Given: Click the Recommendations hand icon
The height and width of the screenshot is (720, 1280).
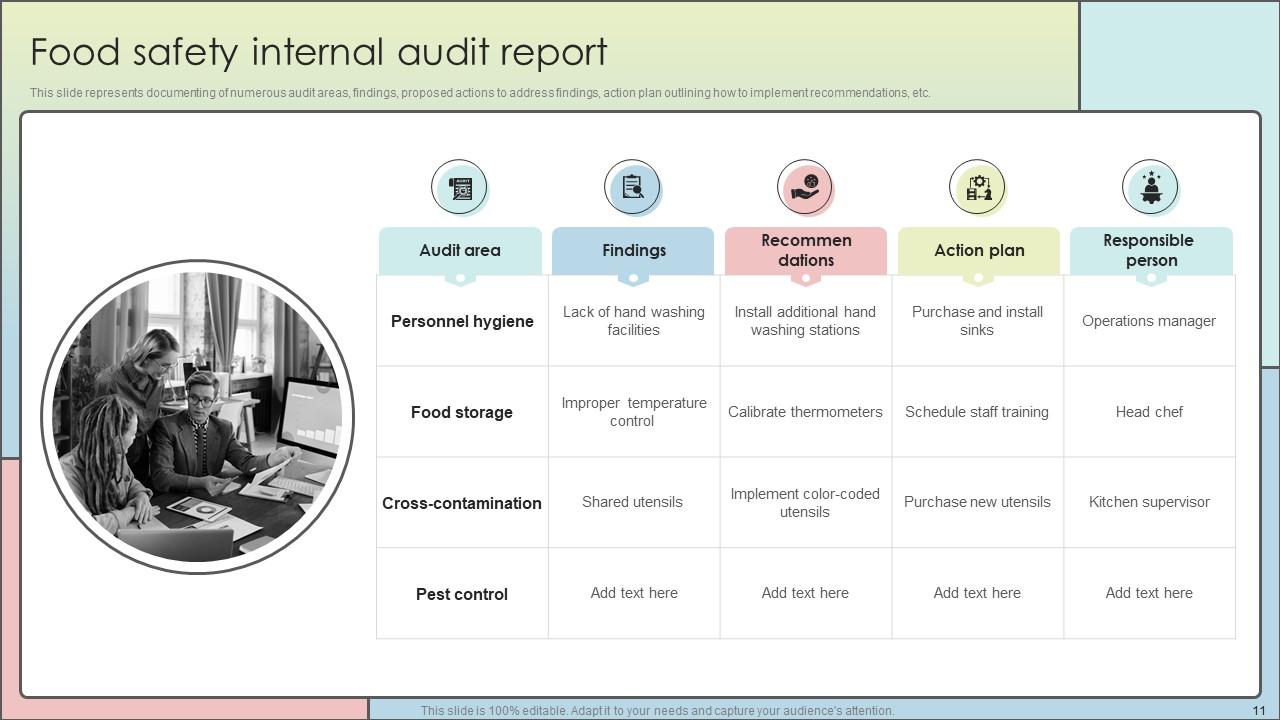Looking at the screenshot, I should pyautogui.click(x=805, y=188).
